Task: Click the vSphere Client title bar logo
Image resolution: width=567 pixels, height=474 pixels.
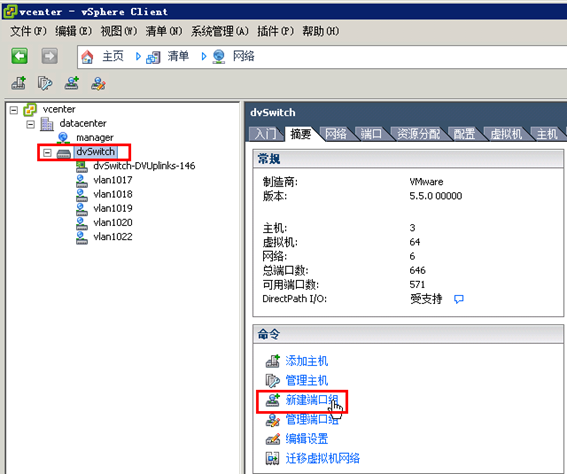Action: (10, 11)
